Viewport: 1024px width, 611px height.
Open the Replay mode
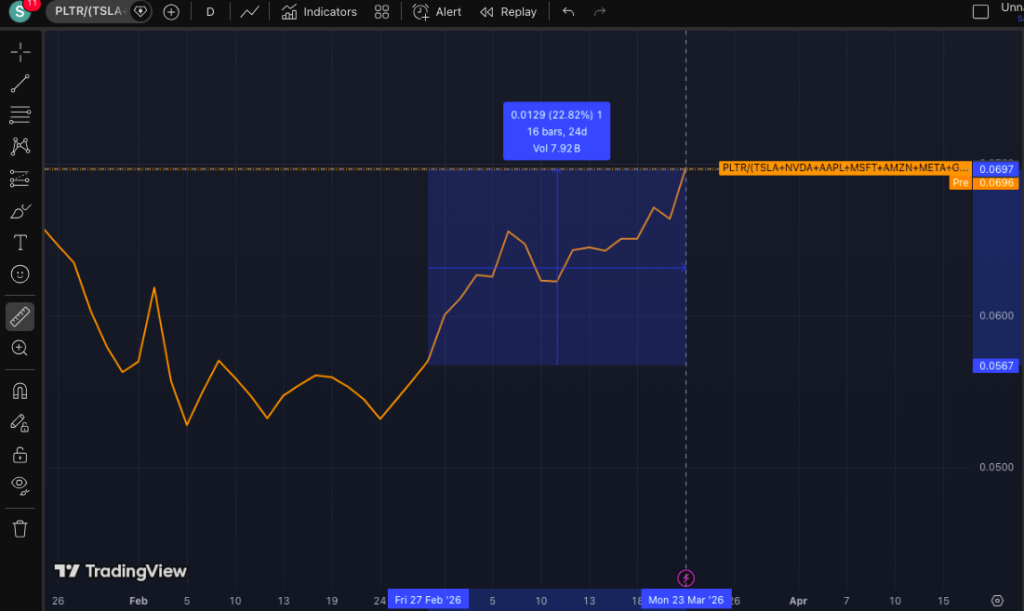tap(508, 12)
